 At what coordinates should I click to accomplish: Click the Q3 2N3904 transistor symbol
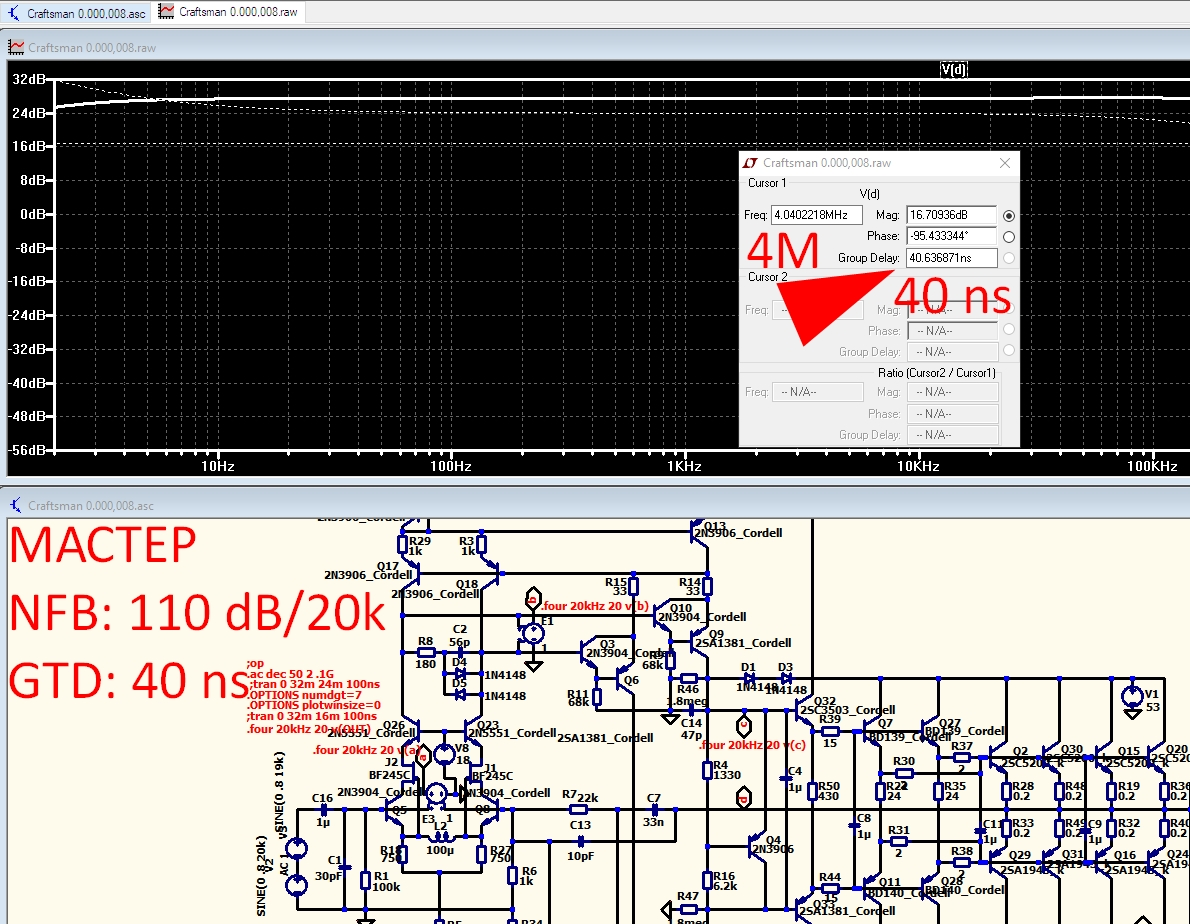tap(589, 652)
